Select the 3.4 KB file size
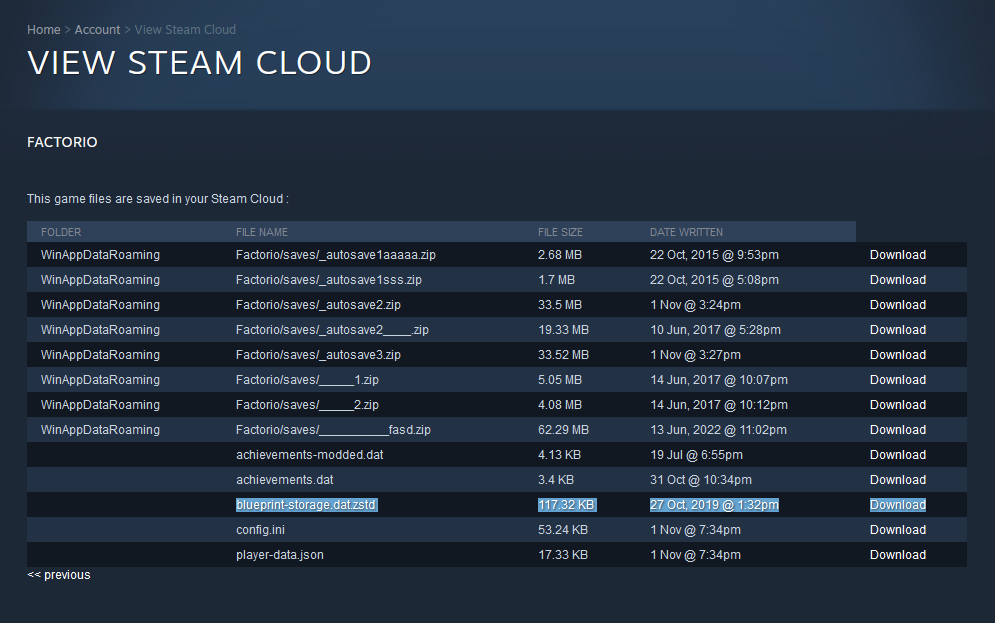The height and width of the screenshot is (623, 995). [556, 480]
